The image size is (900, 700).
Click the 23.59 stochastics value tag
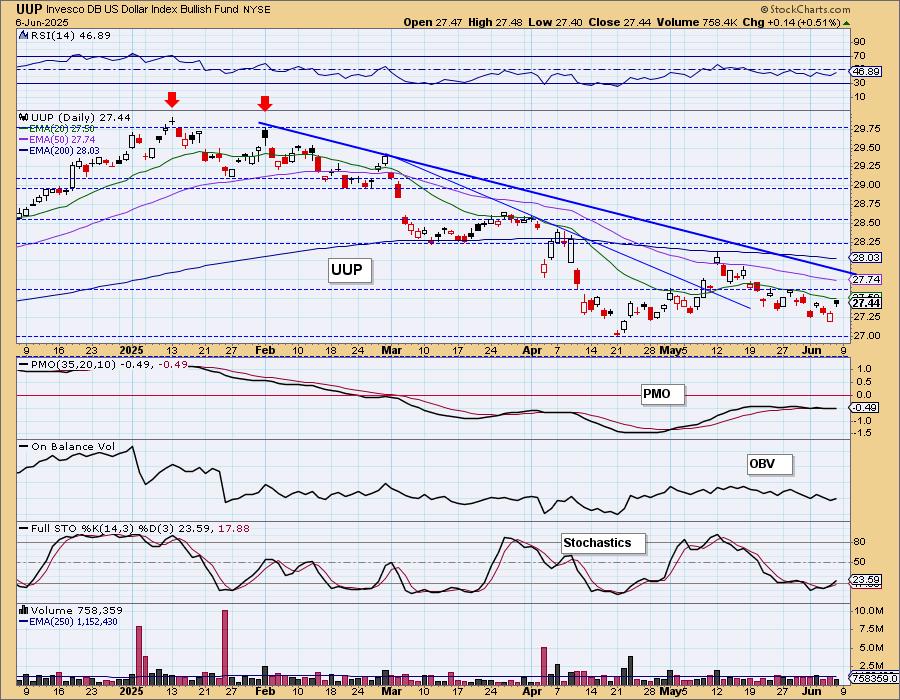(x=866, y=580)
